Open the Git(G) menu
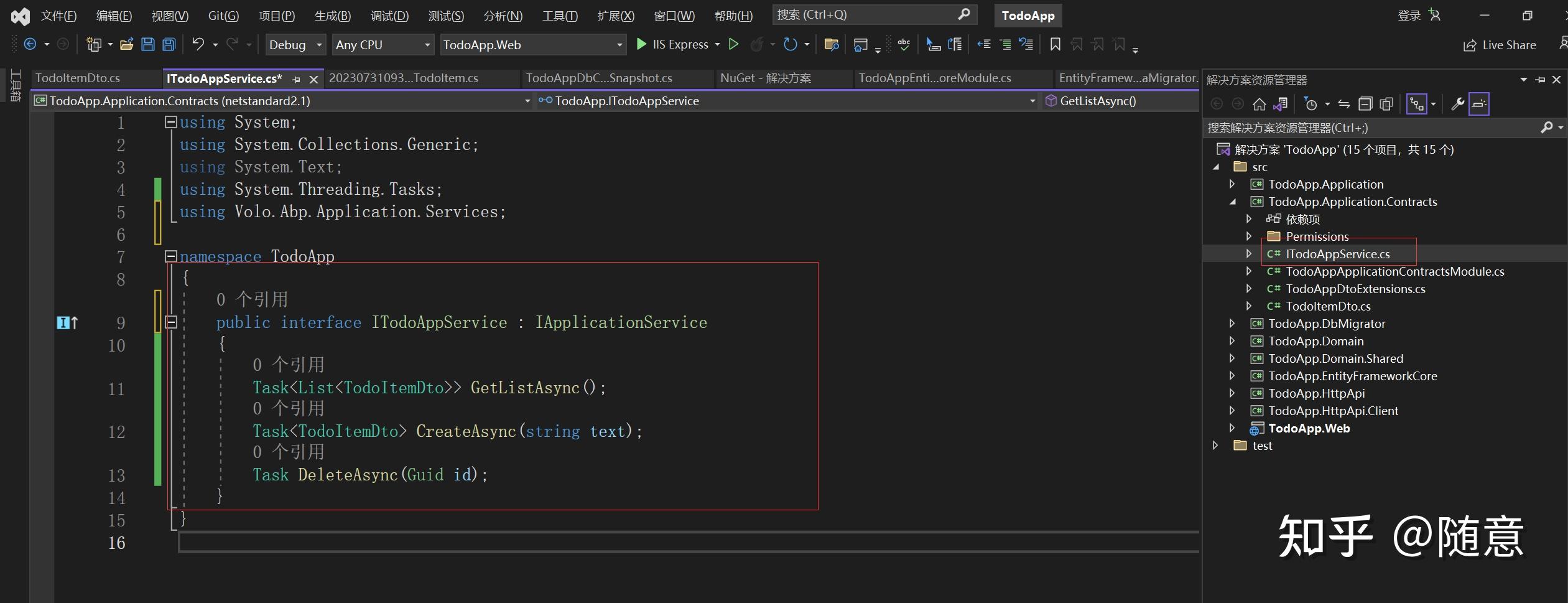 click(223, 16)
